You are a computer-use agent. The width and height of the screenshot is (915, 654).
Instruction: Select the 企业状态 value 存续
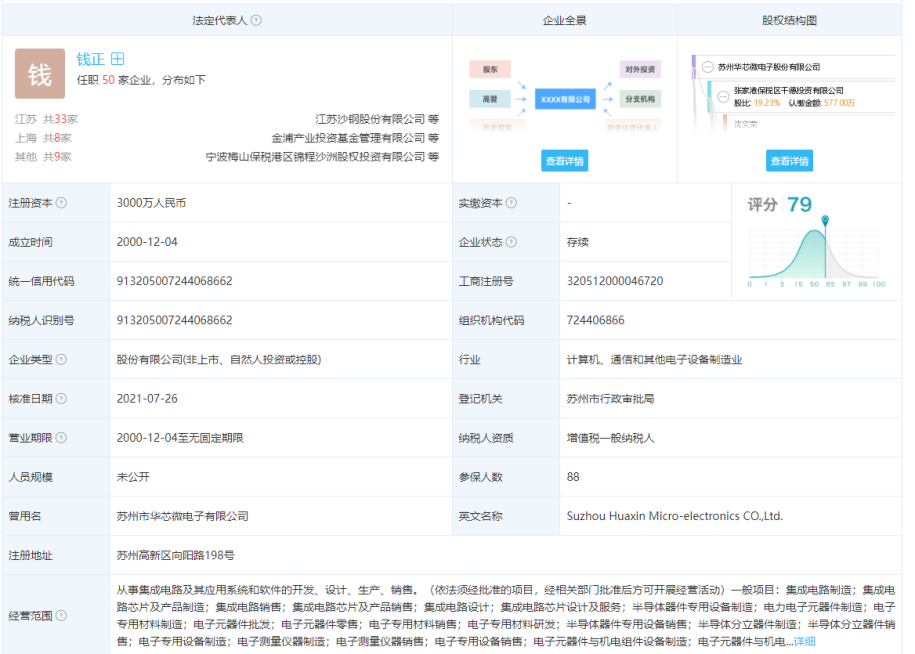[578, 242]
